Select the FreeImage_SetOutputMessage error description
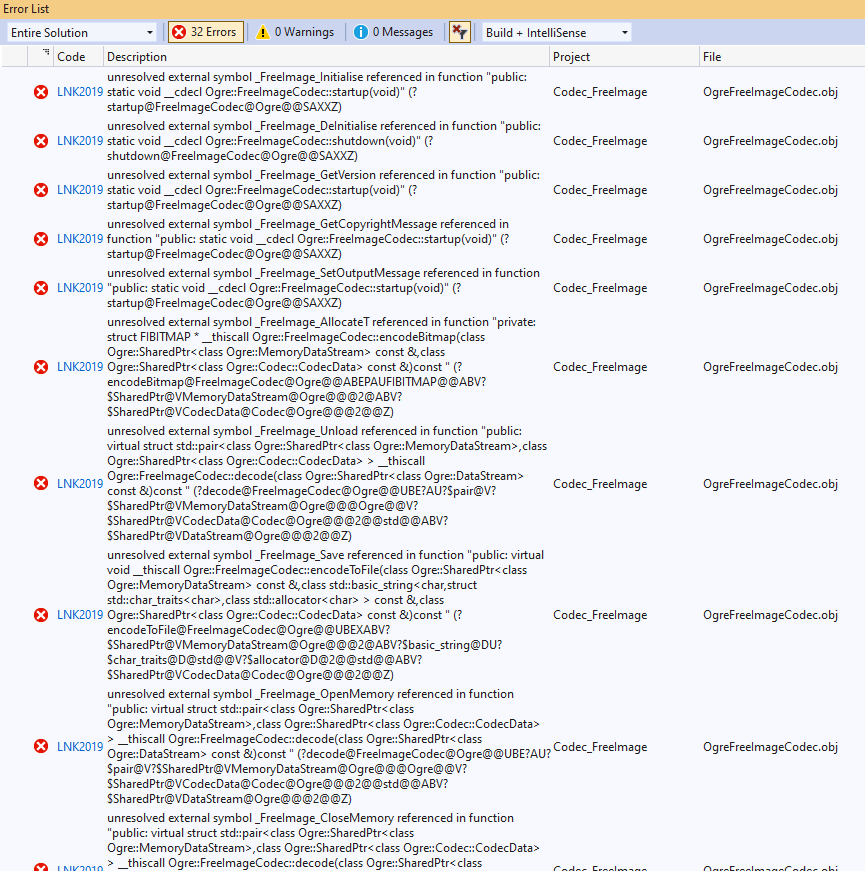The image size is (865, 871). pos(323,288)
